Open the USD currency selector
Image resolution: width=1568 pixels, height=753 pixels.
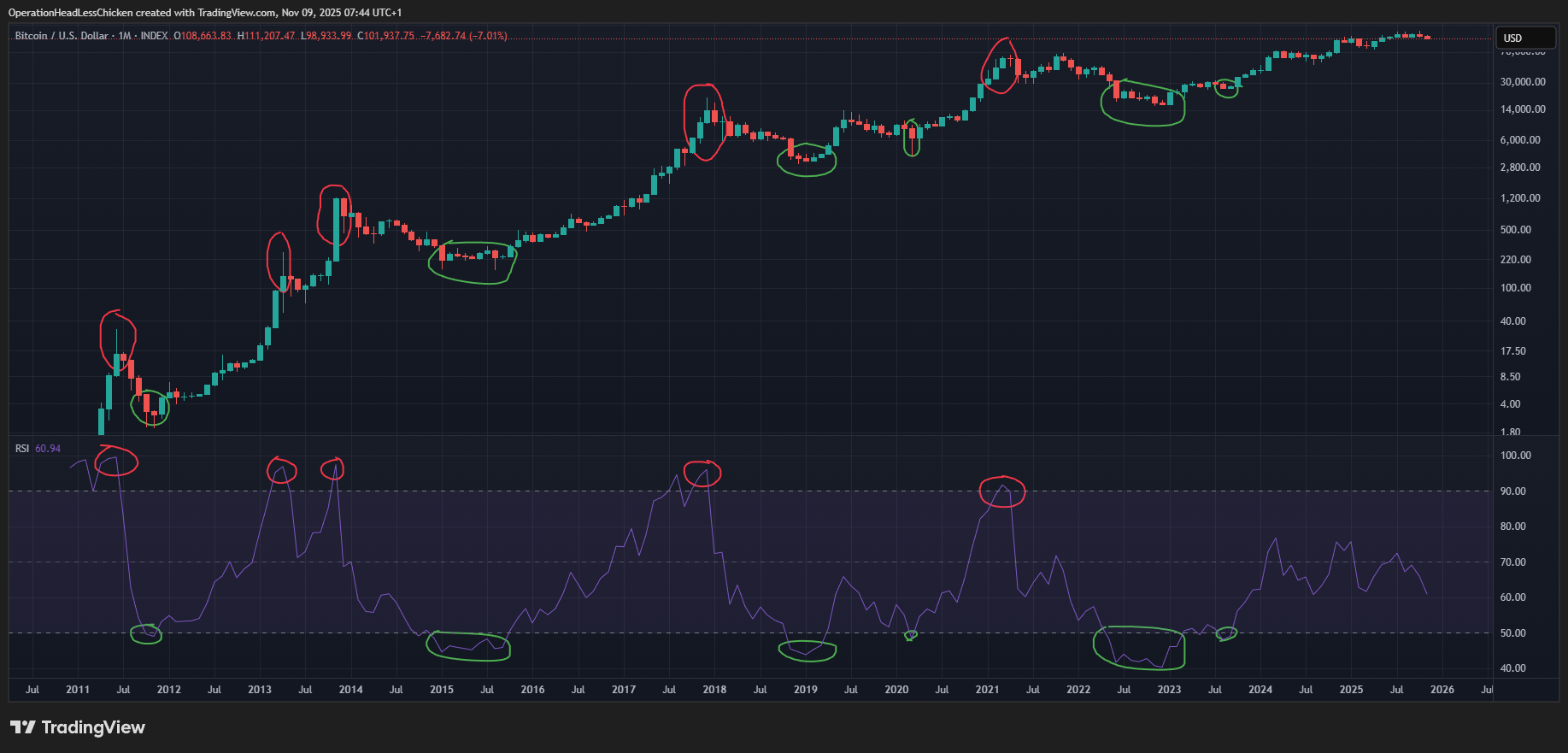(x=1524, y=38)
